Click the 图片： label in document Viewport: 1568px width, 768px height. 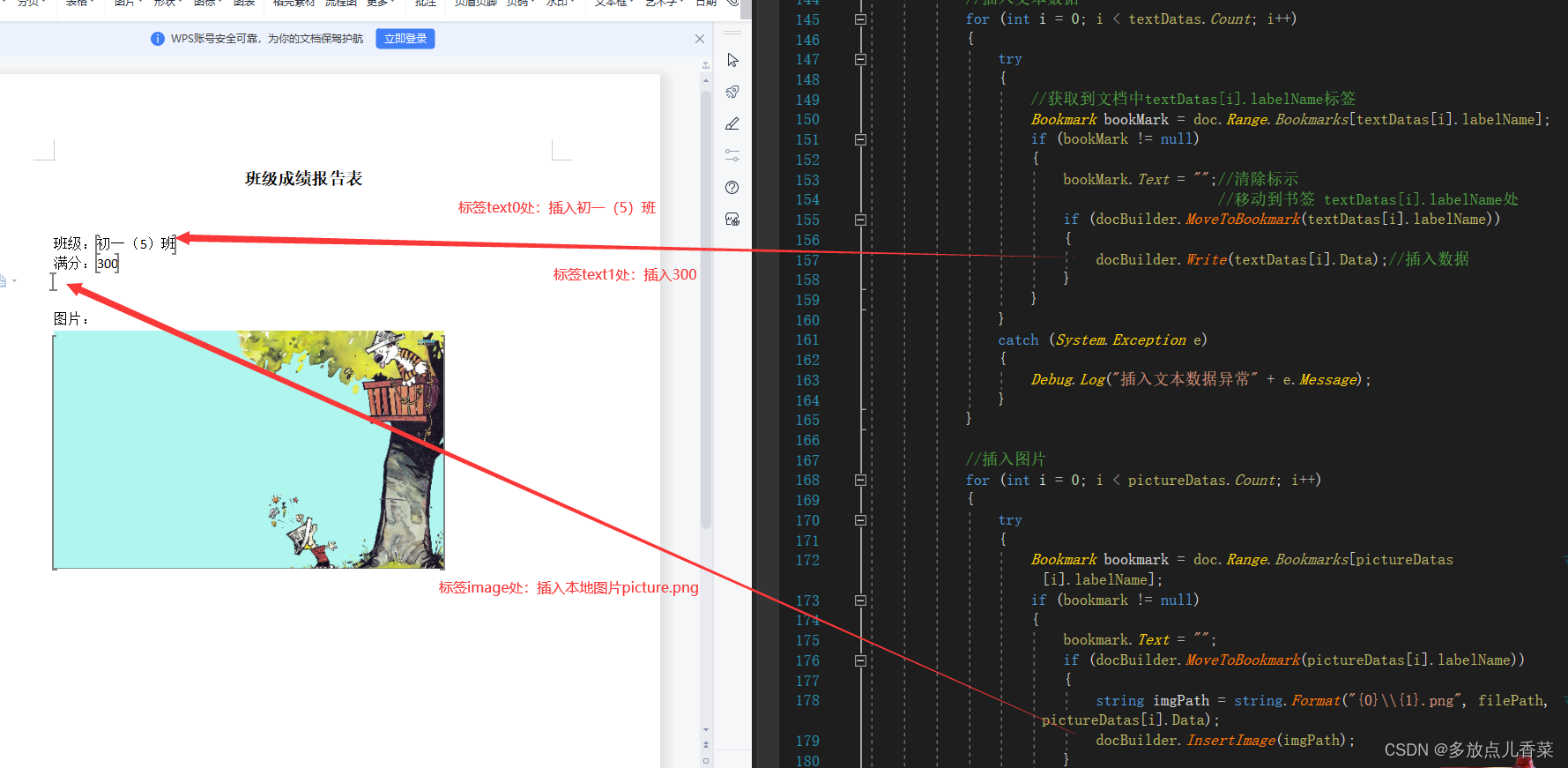coord(71,319)
